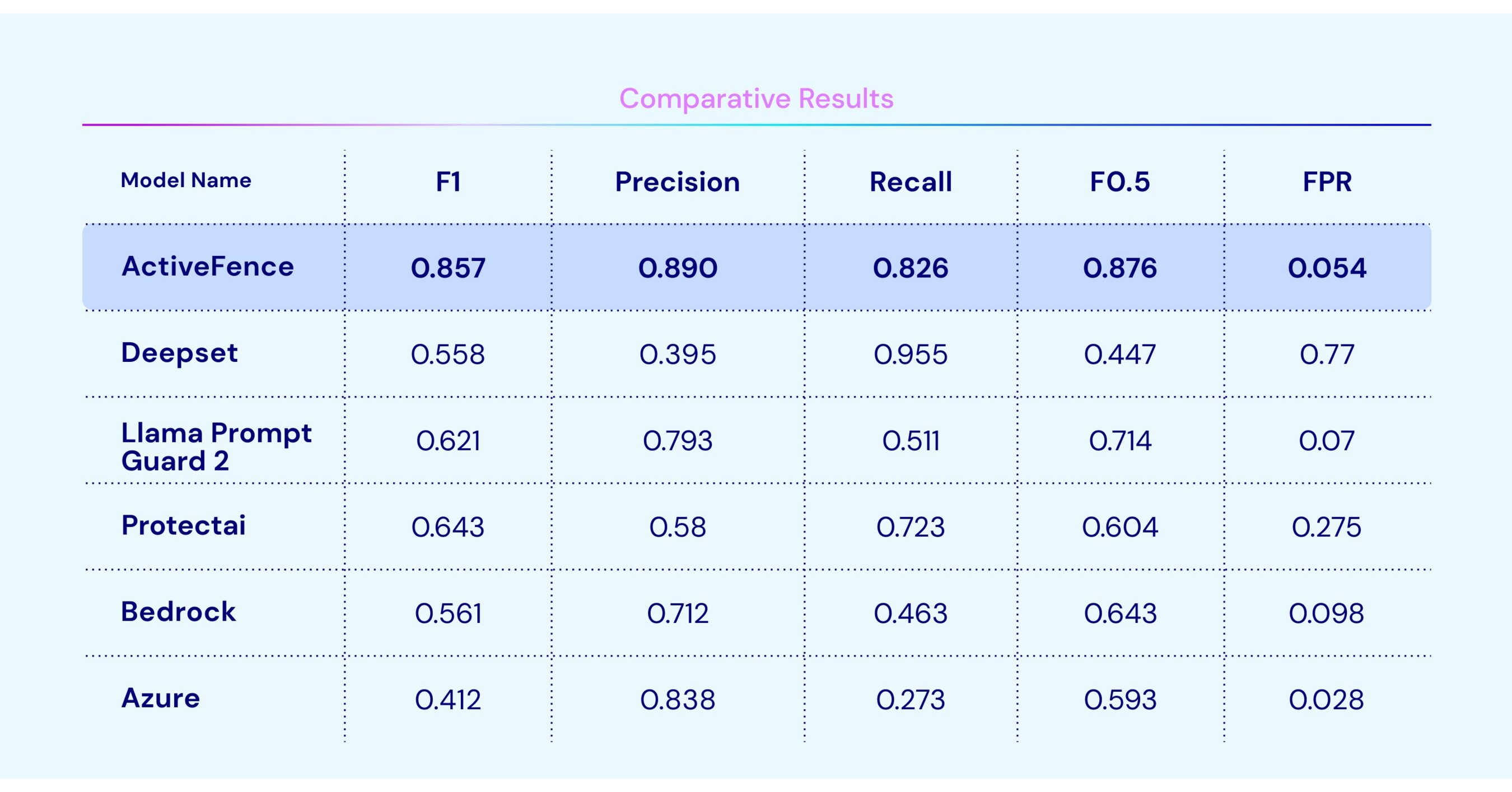The height and width of the screenshot is (792, 1512).
Task: Click the Comparative Results title
Action: coord(756,99)
